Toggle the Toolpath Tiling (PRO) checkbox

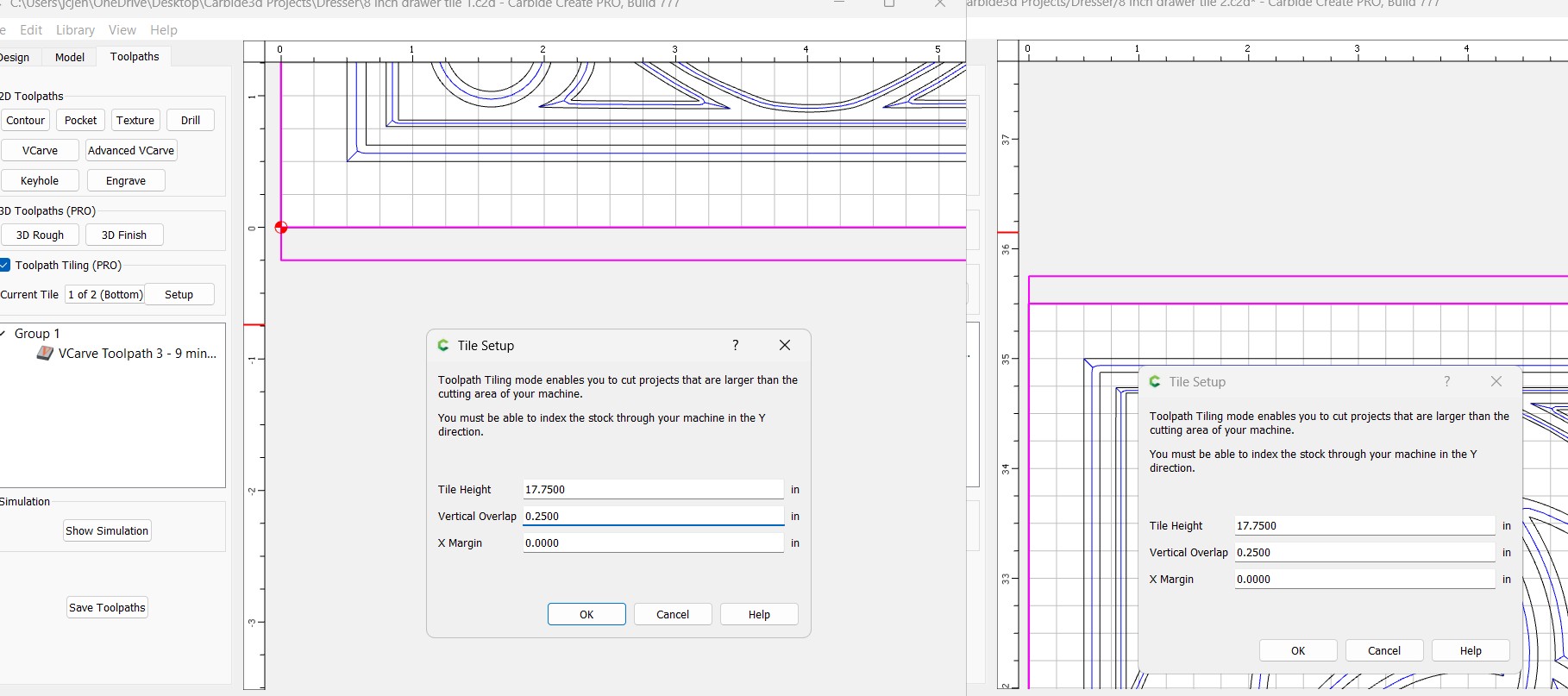pos(5,265)
